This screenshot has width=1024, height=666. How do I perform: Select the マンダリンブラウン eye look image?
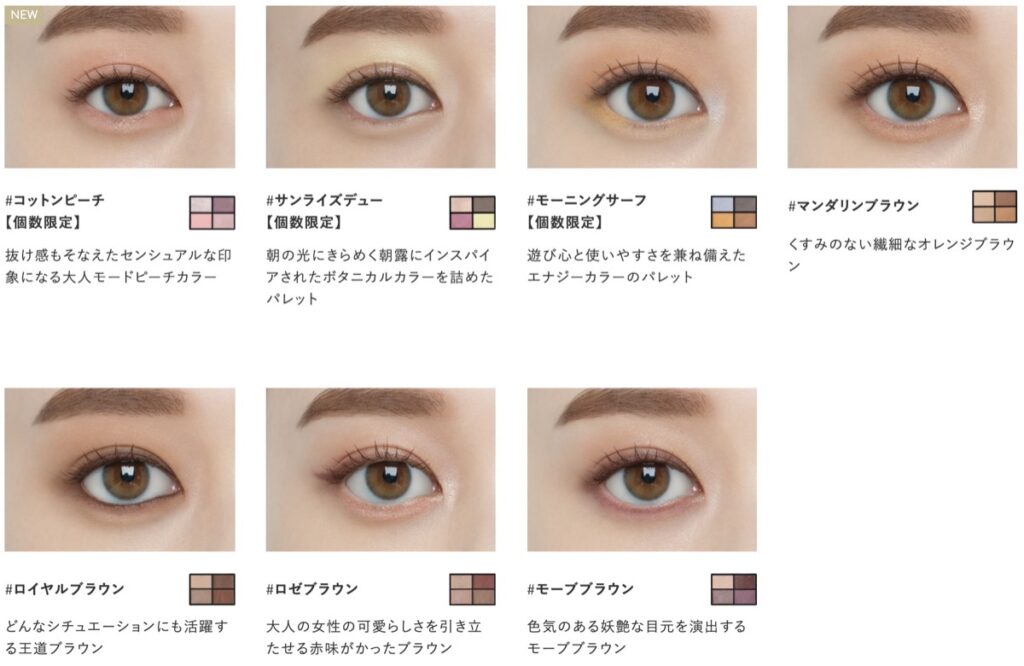click(x=902, y=86)
